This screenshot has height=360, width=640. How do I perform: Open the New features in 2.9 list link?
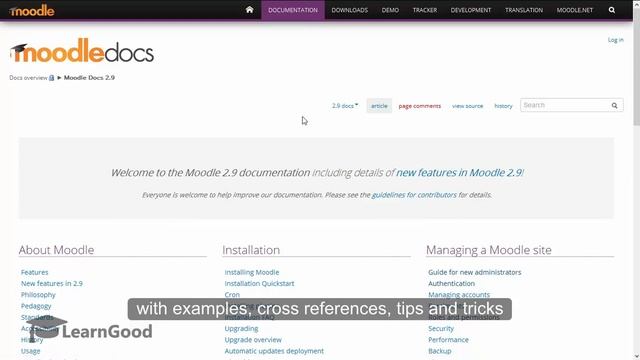51,283
